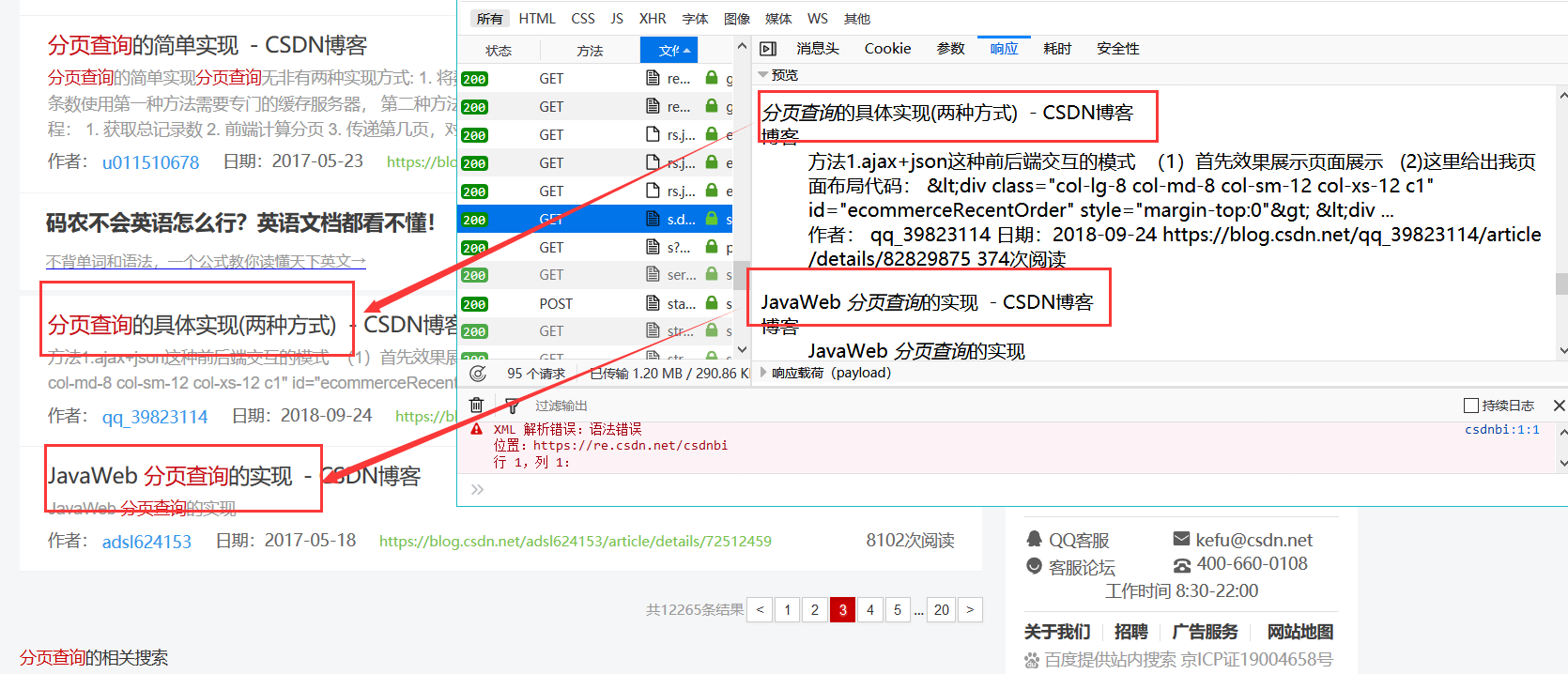Enable the 持续日志 checkbox

pos(1471,406)
